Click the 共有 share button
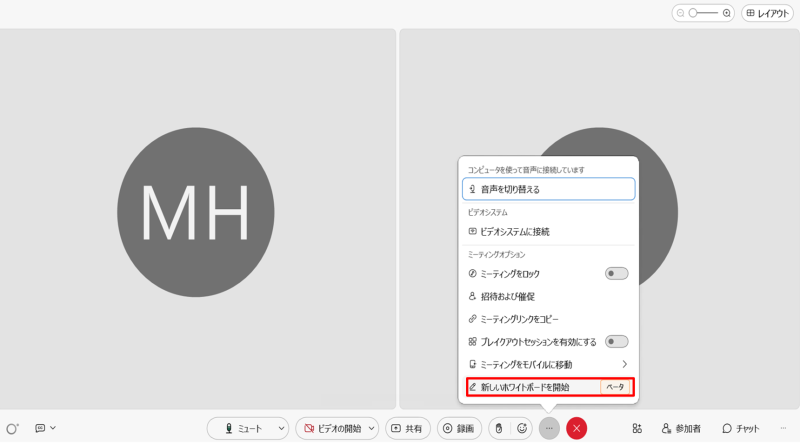Image resolution: width=800 pixels, height=445 pixels. (407, 428)
